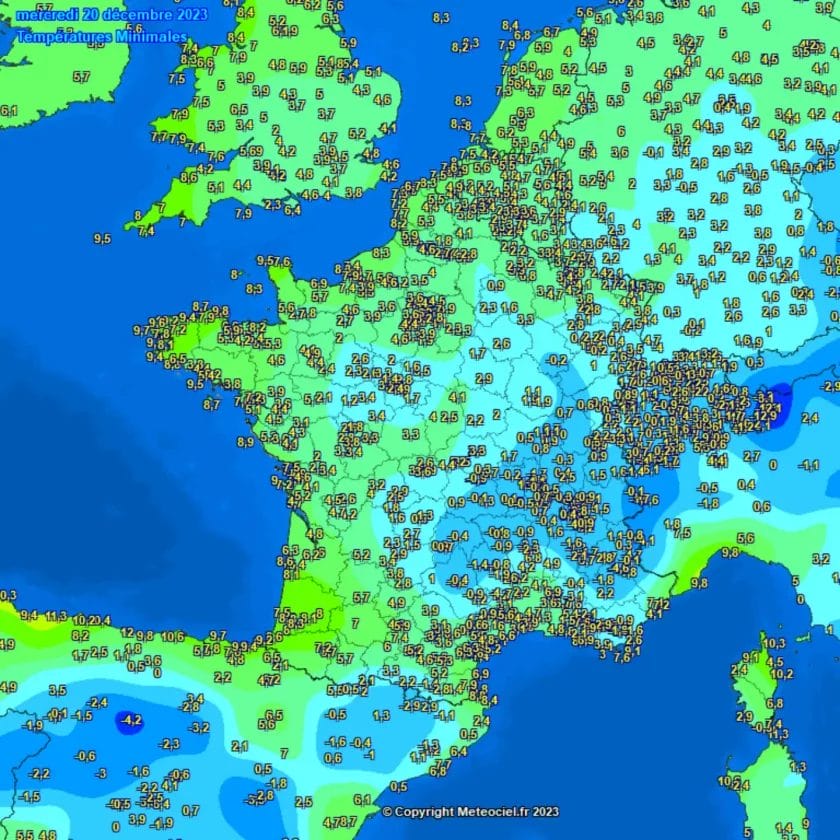Select the 8,4 value near Denmark
840x840 pixels.
509,26
